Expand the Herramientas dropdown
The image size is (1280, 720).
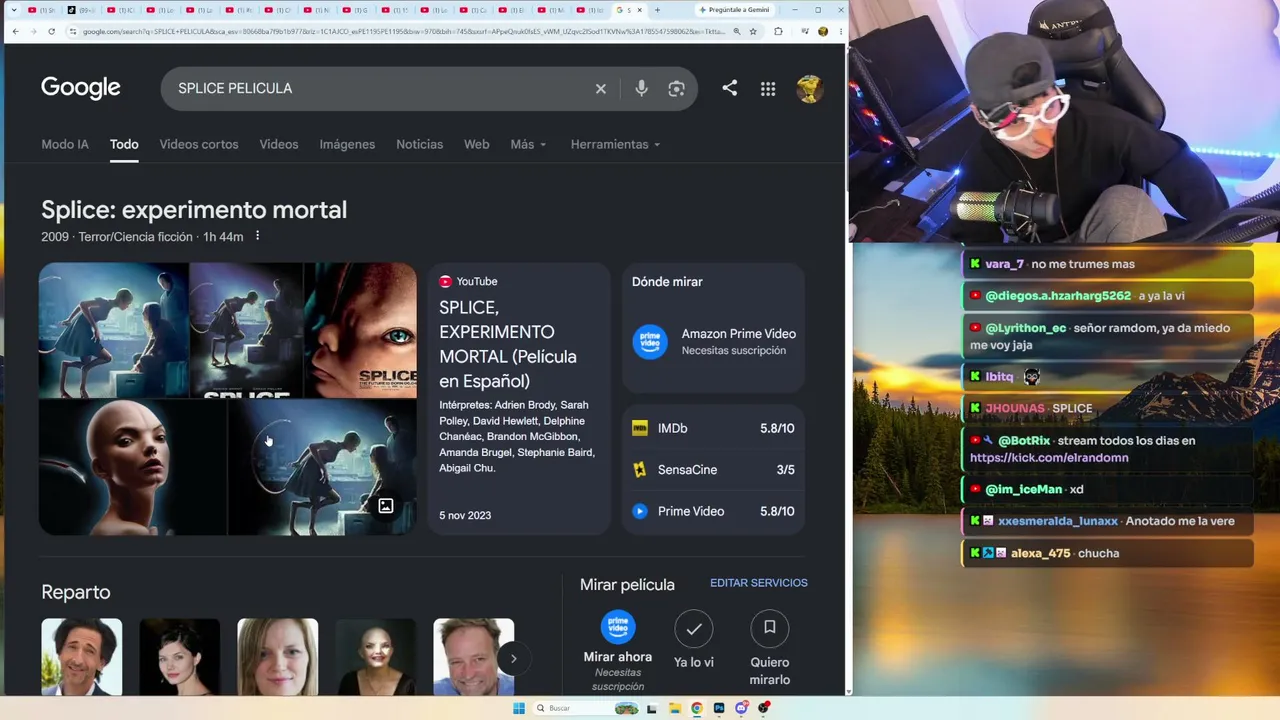point(615,144)
